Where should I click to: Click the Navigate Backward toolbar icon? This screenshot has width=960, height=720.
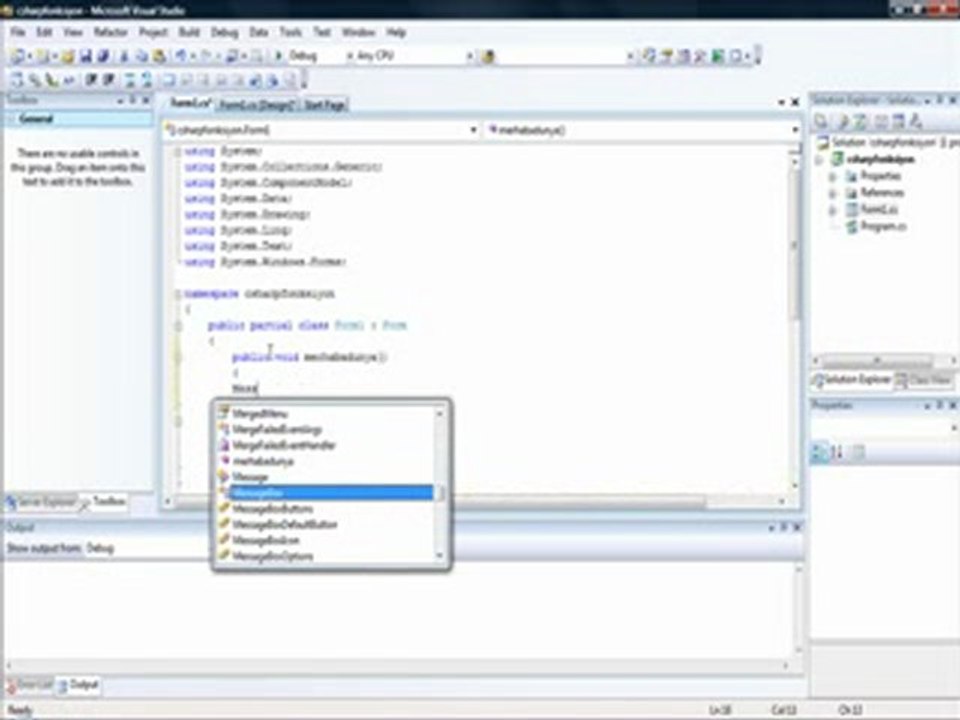pyautogui.click(x=232, y=56)
